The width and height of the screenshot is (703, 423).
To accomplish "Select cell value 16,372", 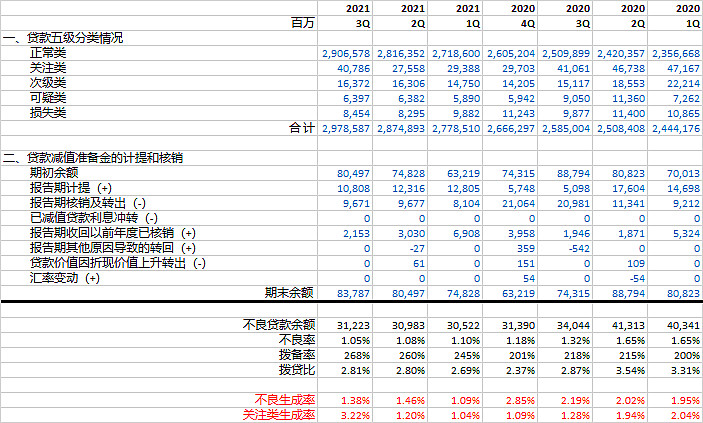I will pyautogui.click(x=353, y=84).
